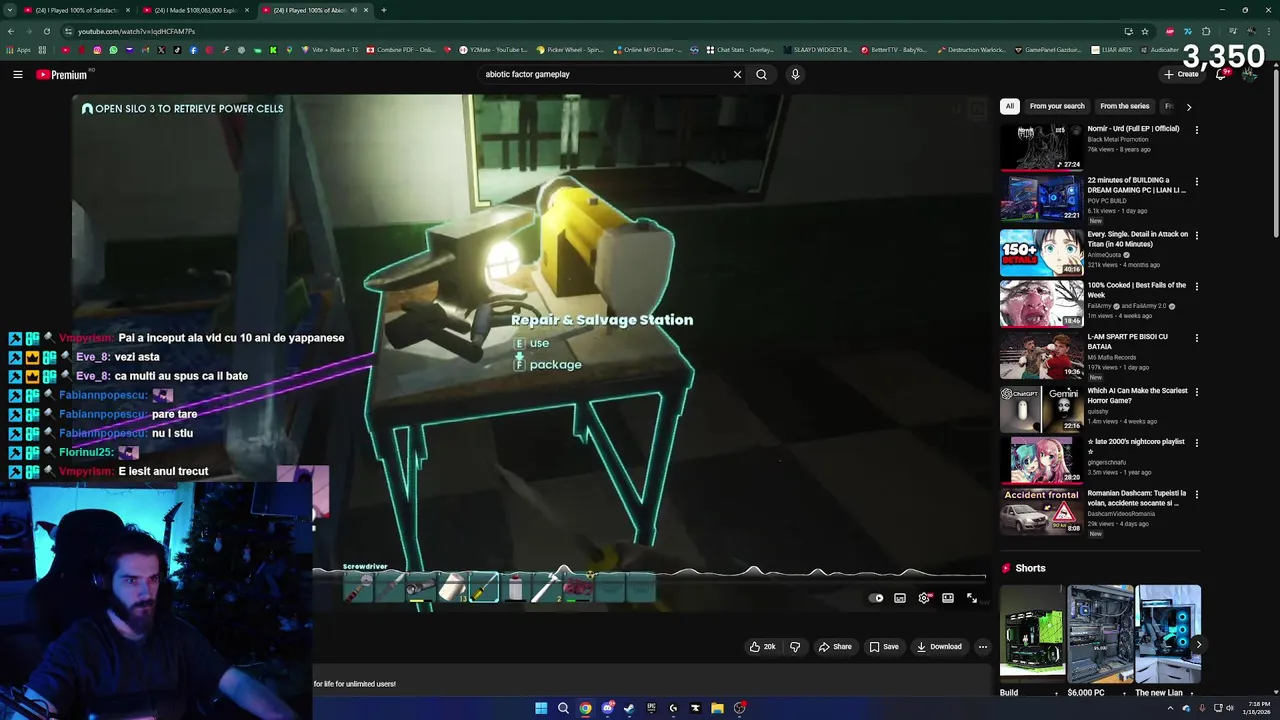The height and width of the screenshot is (720, 1280).
Task: Play the Accident frontal dashcam thumbnail
Action: pyautogui.click(x=1041, y=512)
